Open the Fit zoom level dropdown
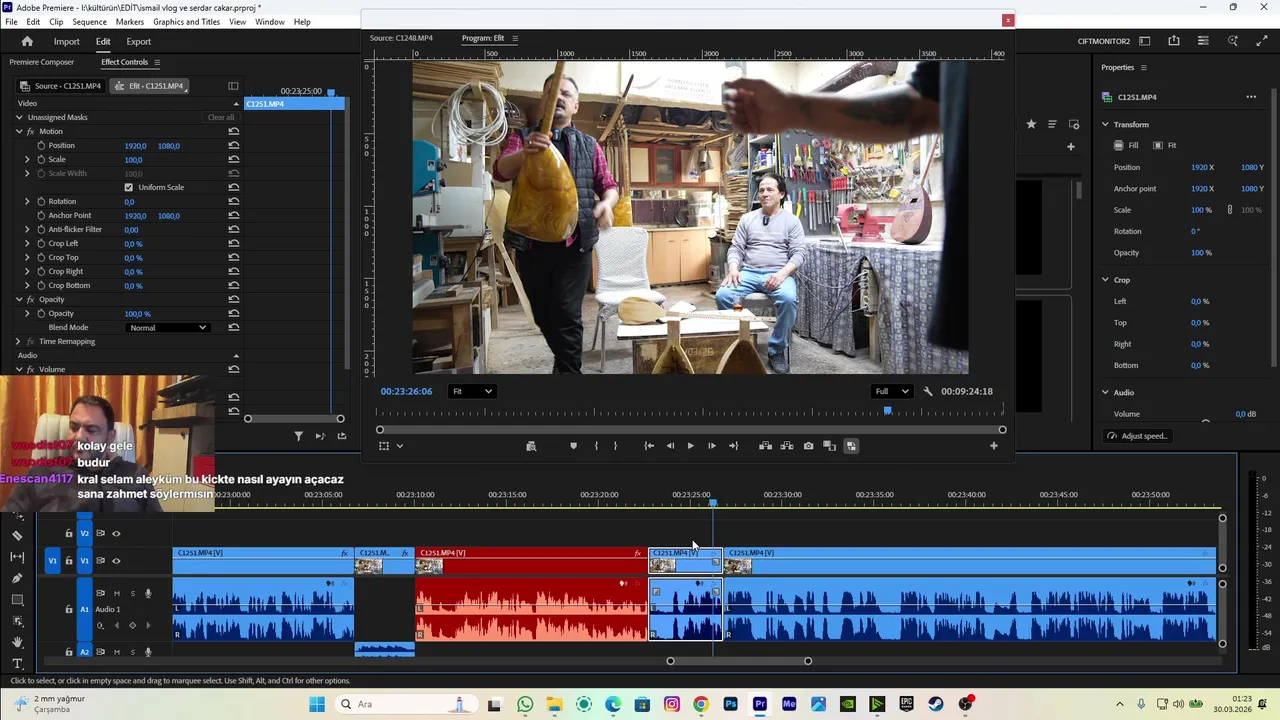The image size is (1280, 720). pos(472,391)
